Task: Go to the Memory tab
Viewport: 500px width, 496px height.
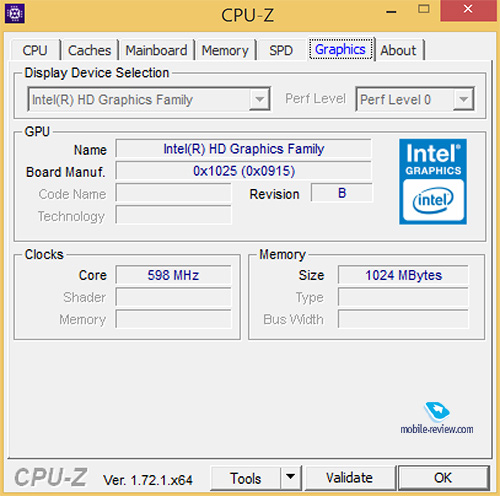Action: point(225,51)
